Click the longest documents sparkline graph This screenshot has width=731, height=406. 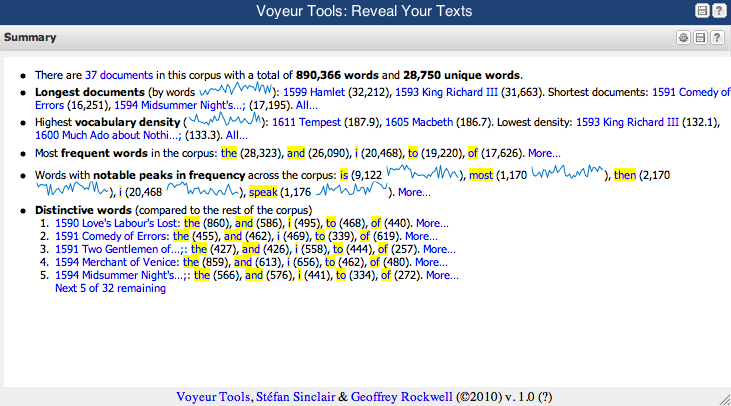(235, 89)
